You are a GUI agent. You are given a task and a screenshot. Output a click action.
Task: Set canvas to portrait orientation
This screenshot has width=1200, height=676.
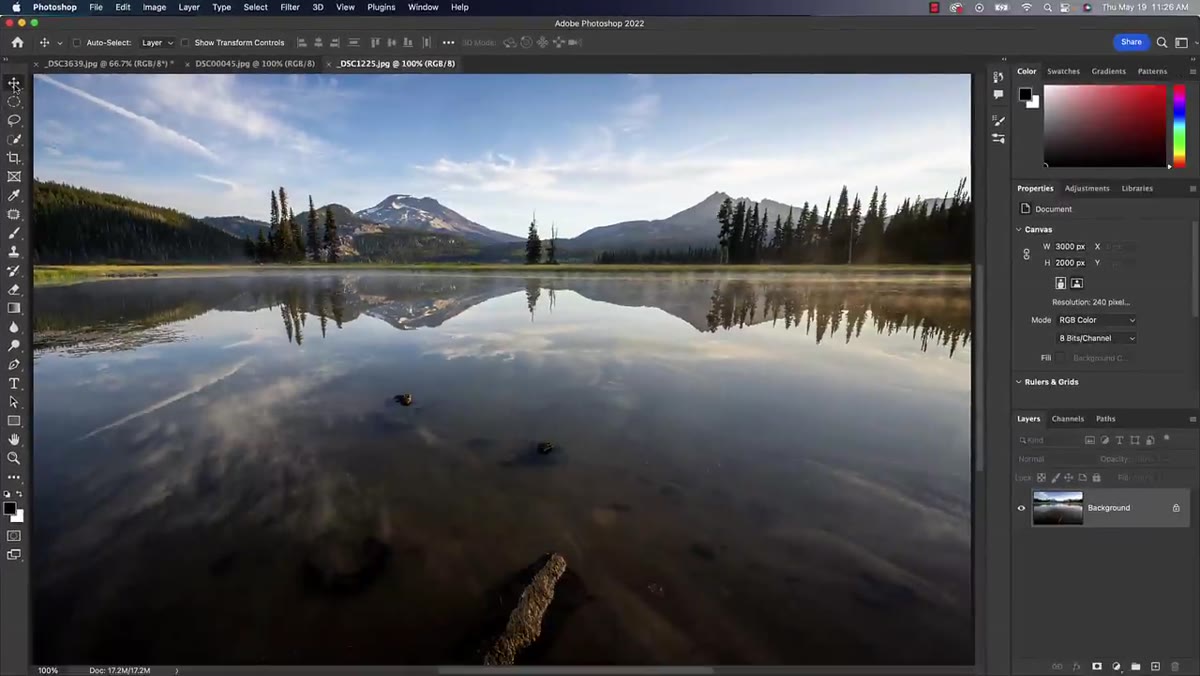pyautogui.click(x=1061, y=284)
